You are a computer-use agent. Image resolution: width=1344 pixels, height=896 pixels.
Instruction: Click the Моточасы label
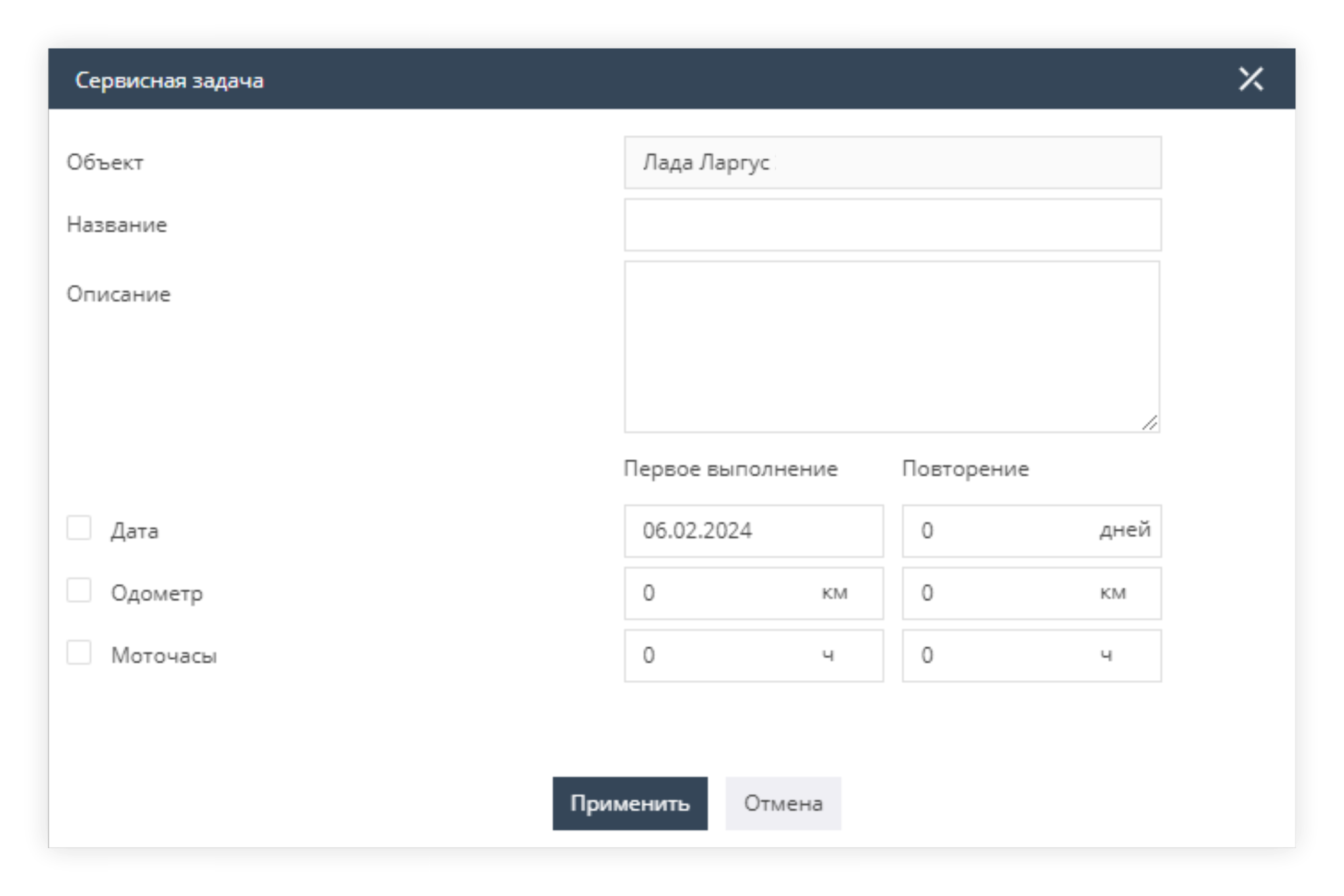coord(164,655)
